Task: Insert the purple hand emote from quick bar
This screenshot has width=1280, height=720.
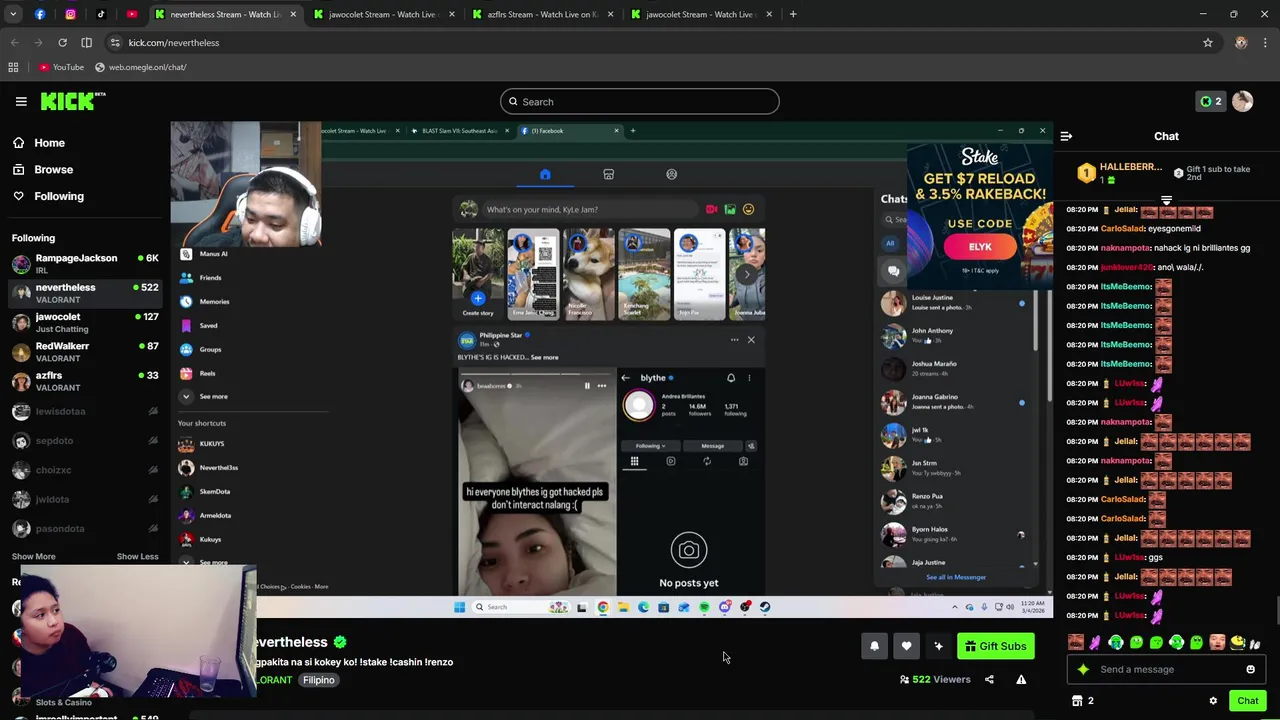Action: 1095,643
